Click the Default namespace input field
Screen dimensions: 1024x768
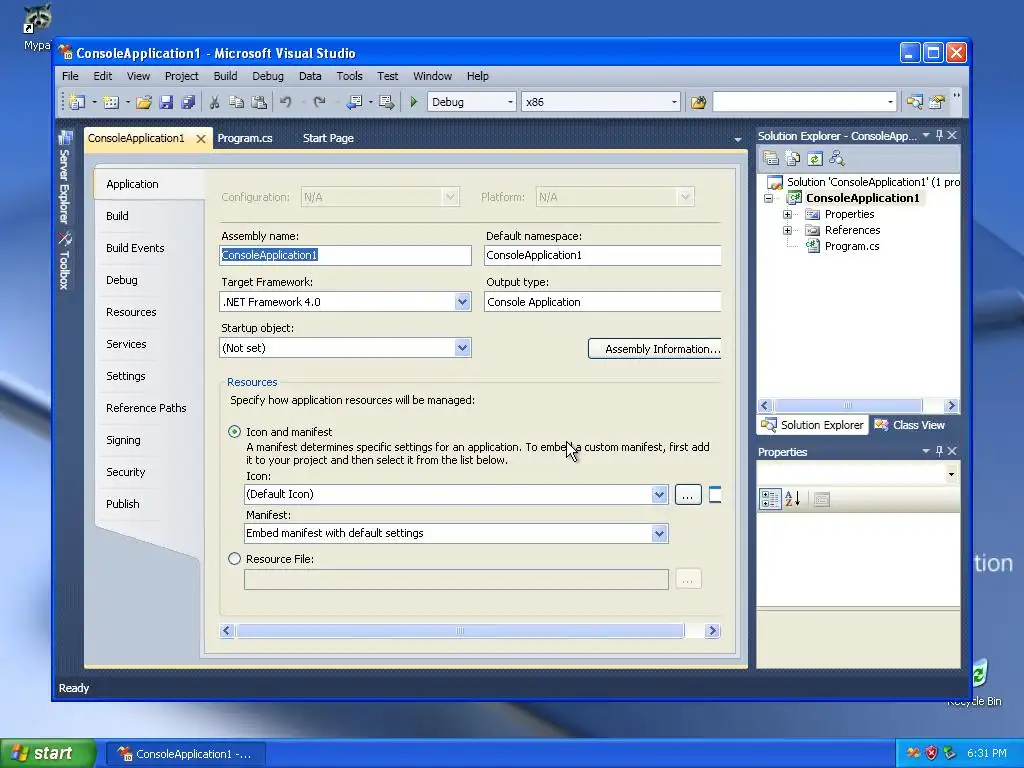[x=603, y=255]
